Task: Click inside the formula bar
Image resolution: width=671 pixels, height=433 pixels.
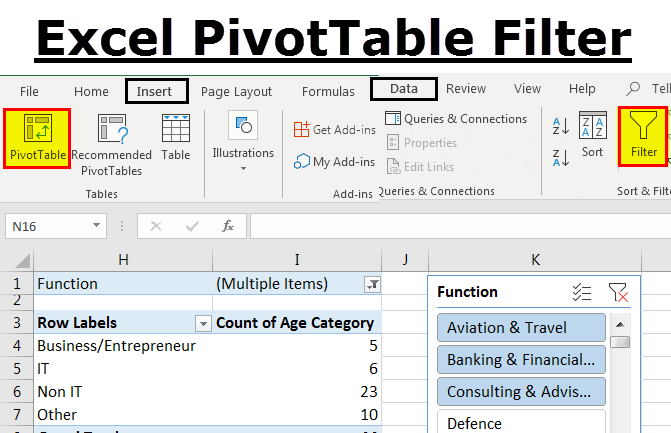Action: pos(460,226)
